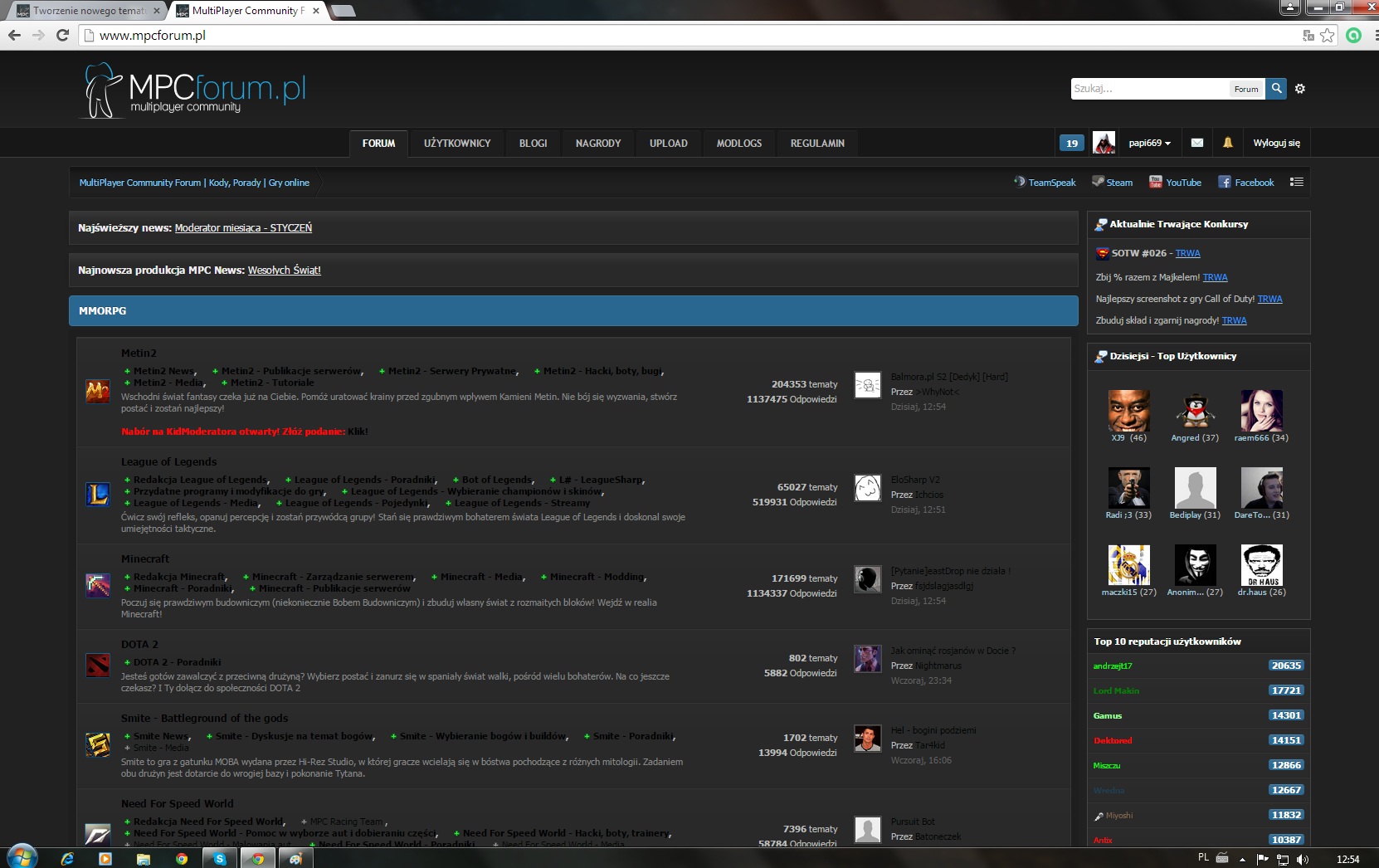The height and width of the screenshot is (868, 1379).
Task: Click the network icon in system tray
Action: click(x=1283, y=859)
